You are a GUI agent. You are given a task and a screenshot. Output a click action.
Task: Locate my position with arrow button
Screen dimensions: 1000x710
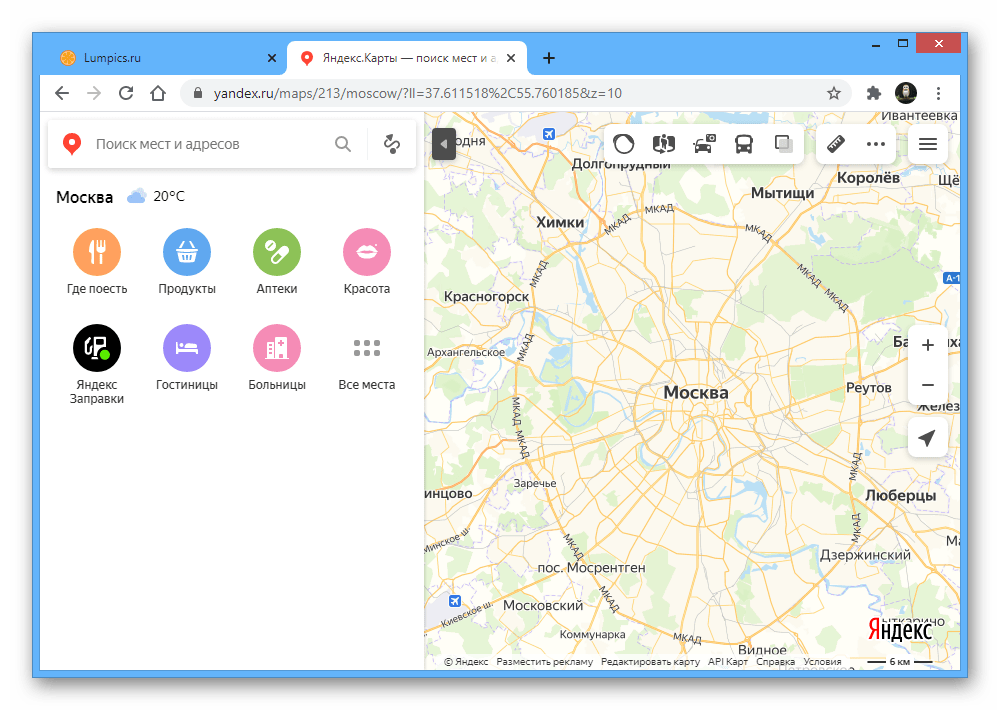pos(927,438)
